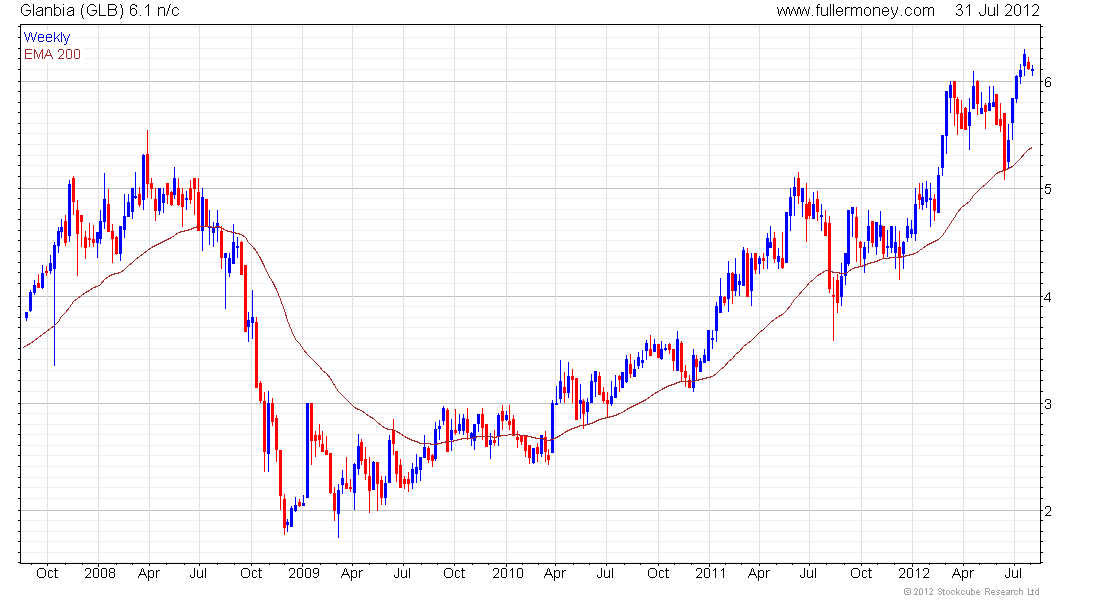Click the 'Apr' label following 2010
1100x600 pixels.
coord(555,573)
